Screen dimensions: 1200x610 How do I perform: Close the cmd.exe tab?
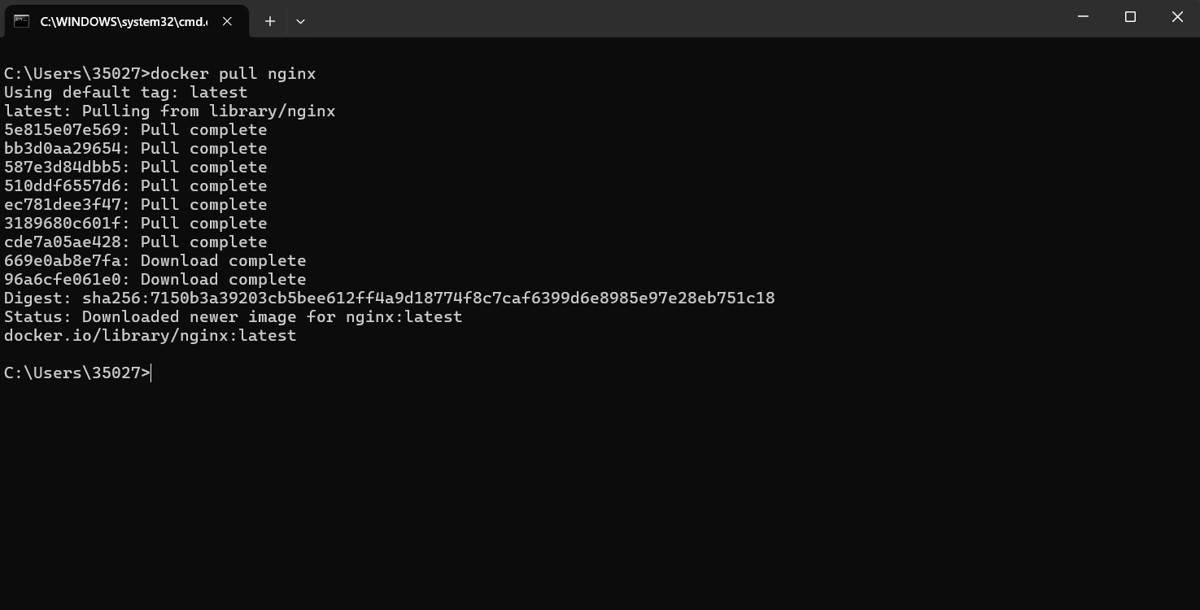(227, 21)
